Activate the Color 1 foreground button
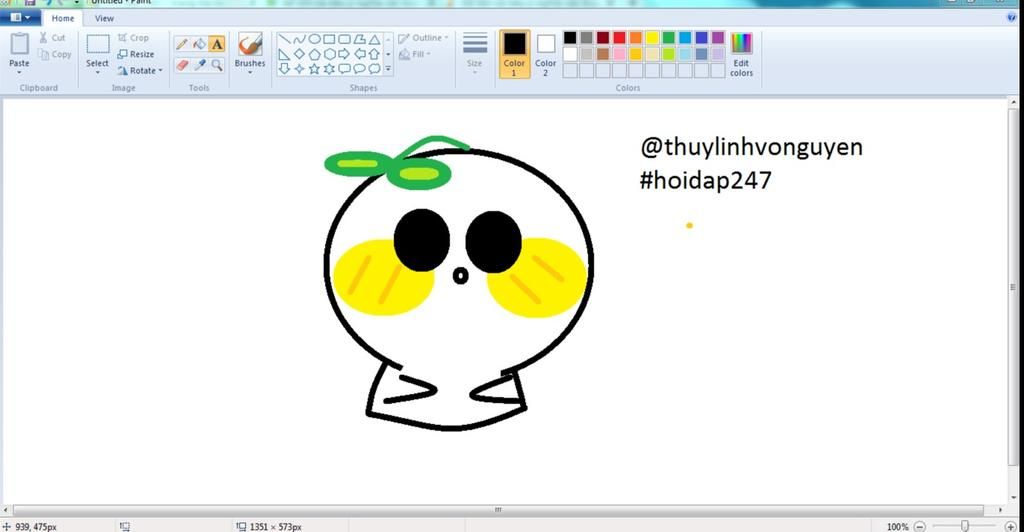Screen dimensions: 1024x532 pos(515,54)
